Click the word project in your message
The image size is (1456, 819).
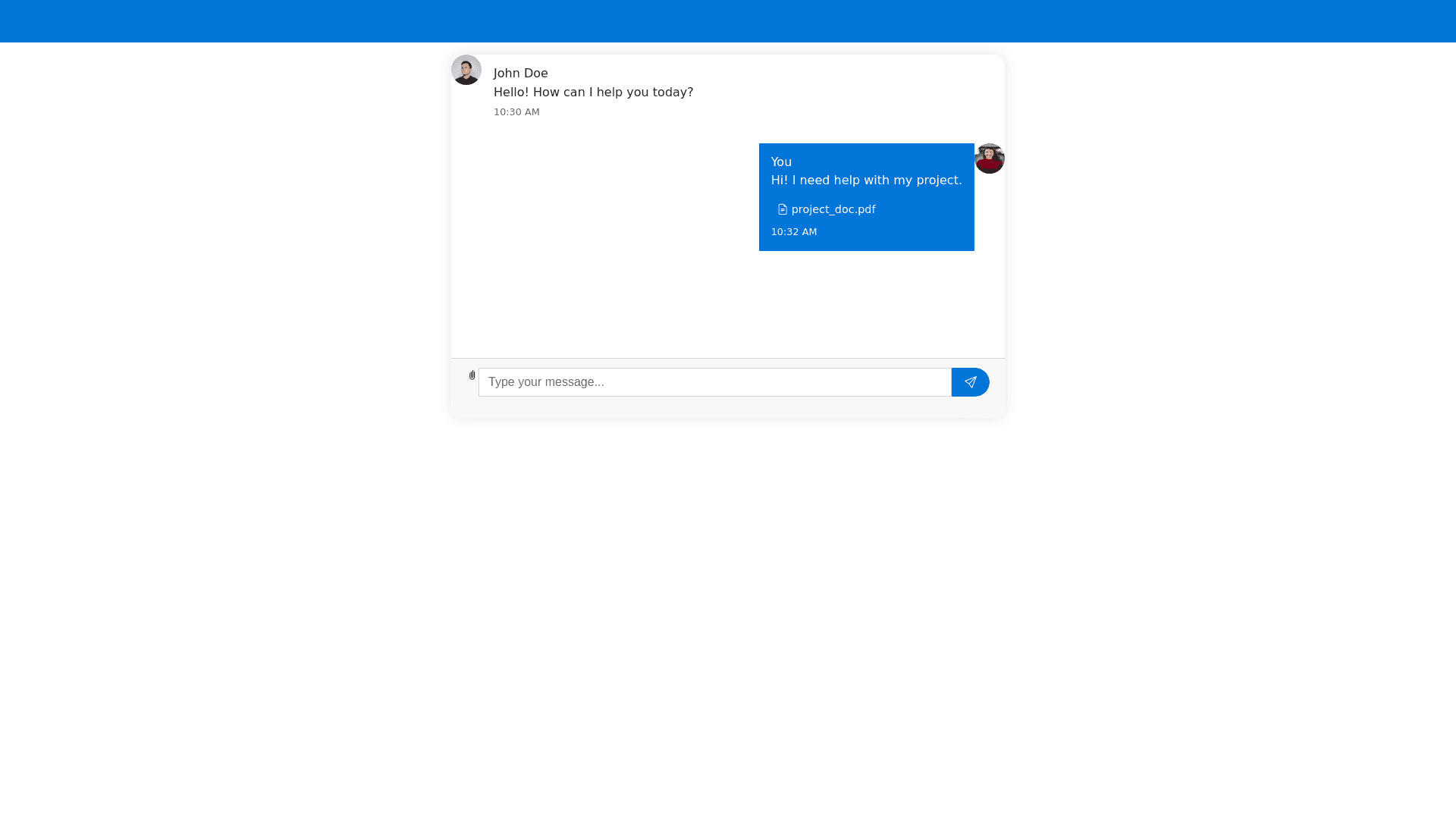(x=939, y=180)
